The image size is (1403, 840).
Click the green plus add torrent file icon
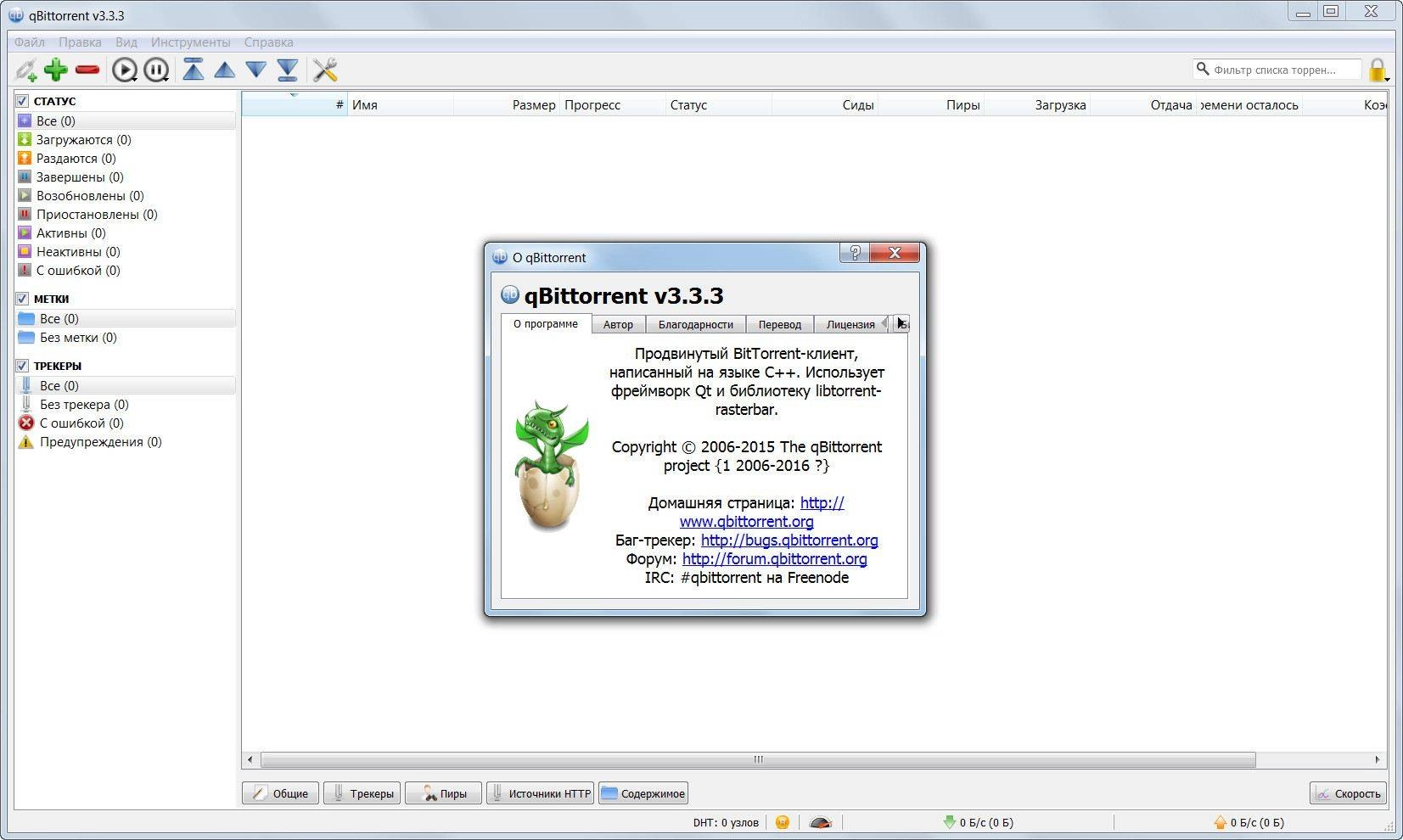point(56,70)
